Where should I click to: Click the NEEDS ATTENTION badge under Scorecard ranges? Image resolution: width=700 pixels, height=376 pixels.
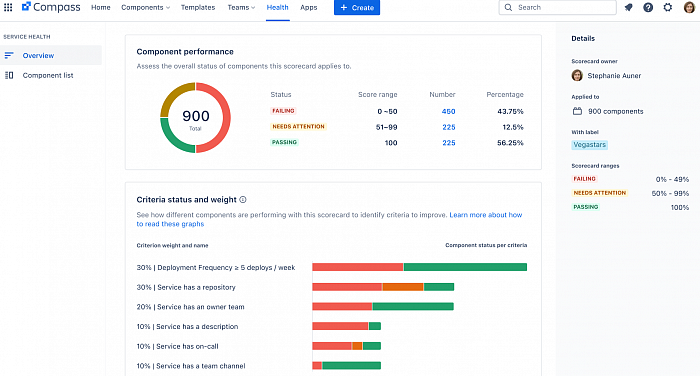pyautogui.click(x=600, y=193)
